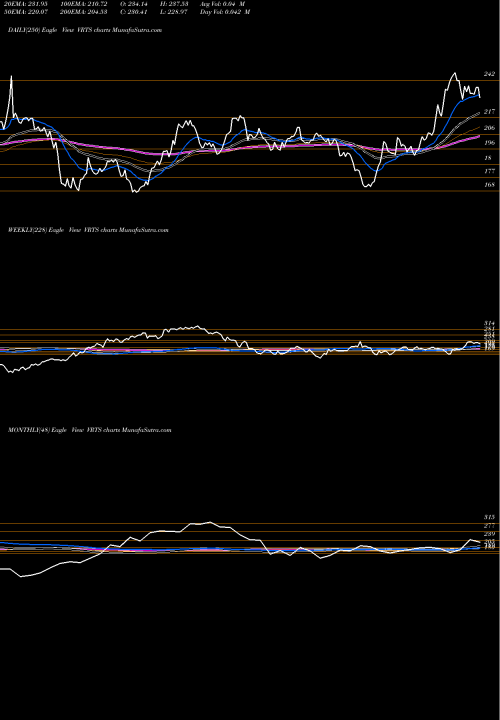Click the WEEKLY(228) Eagle View chart title
Screen dimensions: 500x720
coord(88,230)
